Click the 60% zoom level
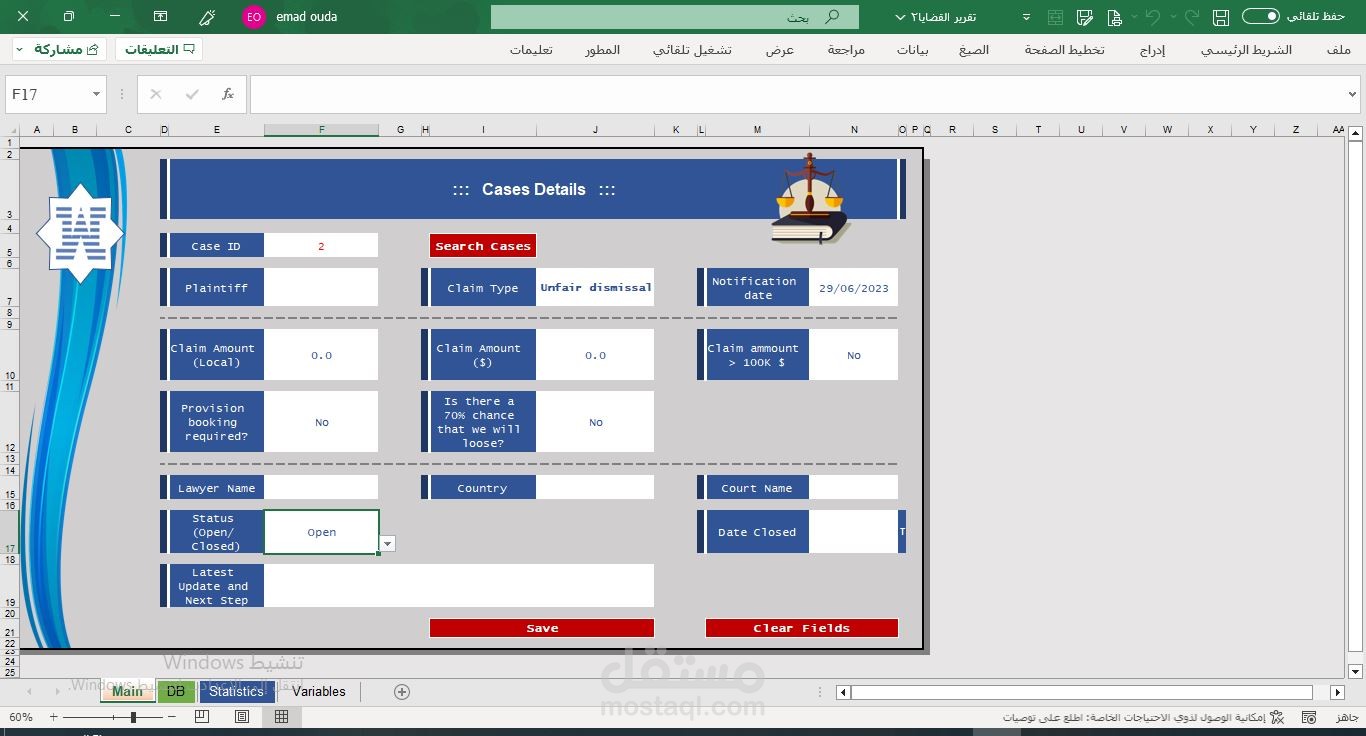 click(20, 717)
